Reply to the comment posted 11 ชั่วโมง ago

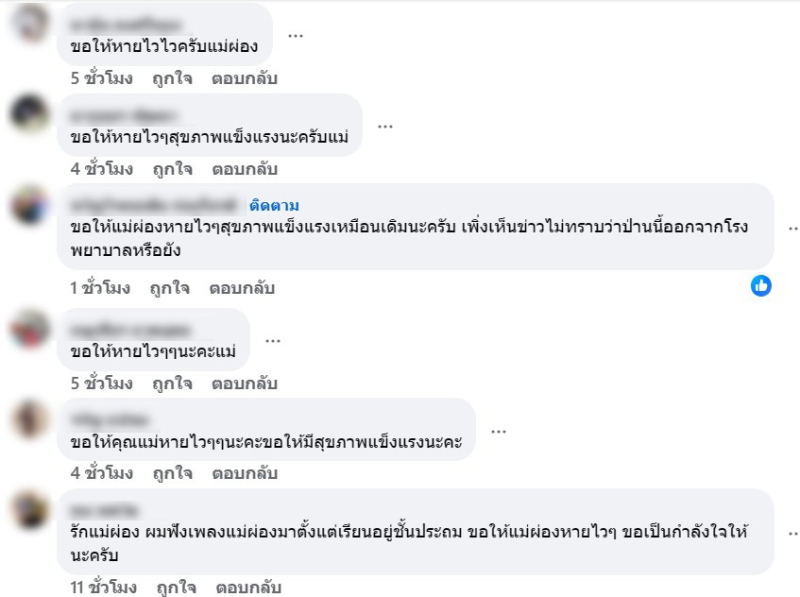248,587
